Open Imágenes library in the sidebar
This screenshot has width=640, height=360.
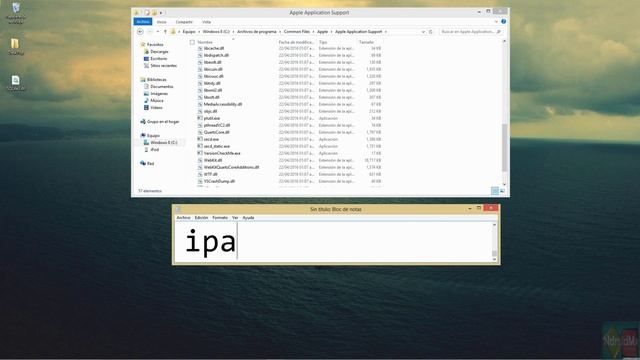click(x=156, y=93)
